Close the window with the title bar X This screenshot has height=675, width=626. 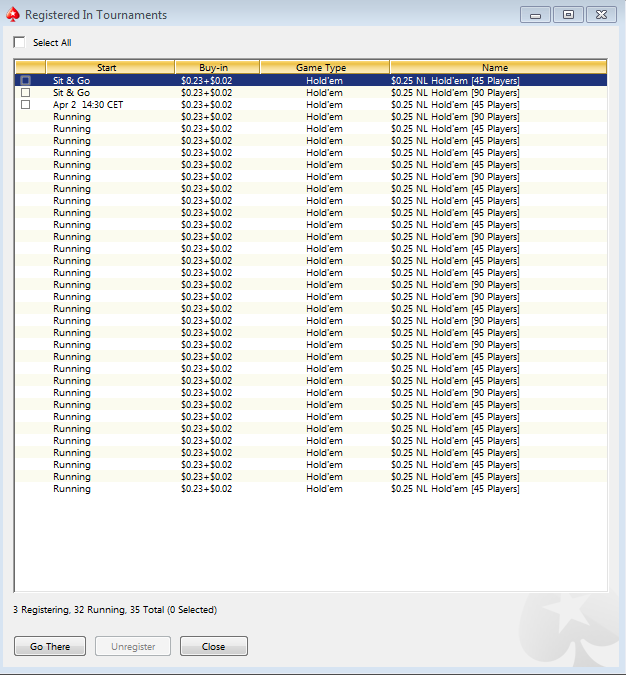tap(601, 15)
